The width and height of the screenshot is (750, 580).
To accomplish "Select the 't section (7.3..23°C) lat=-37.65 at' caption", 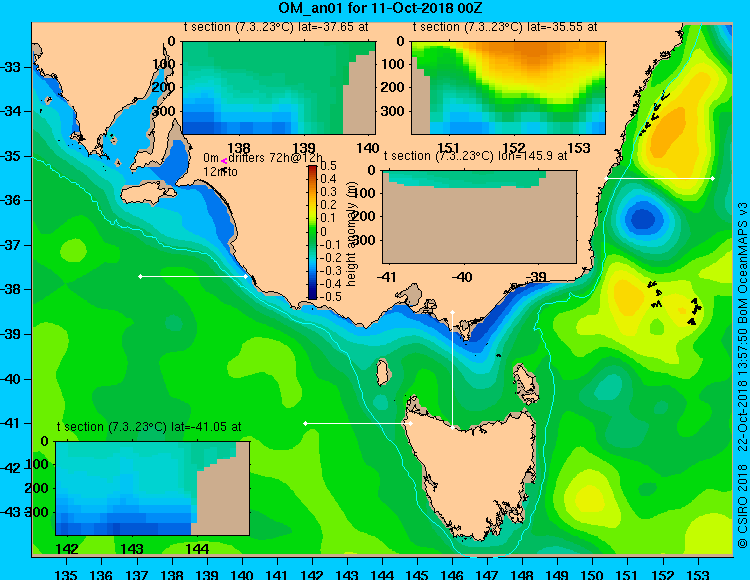I will pos(276,27).
